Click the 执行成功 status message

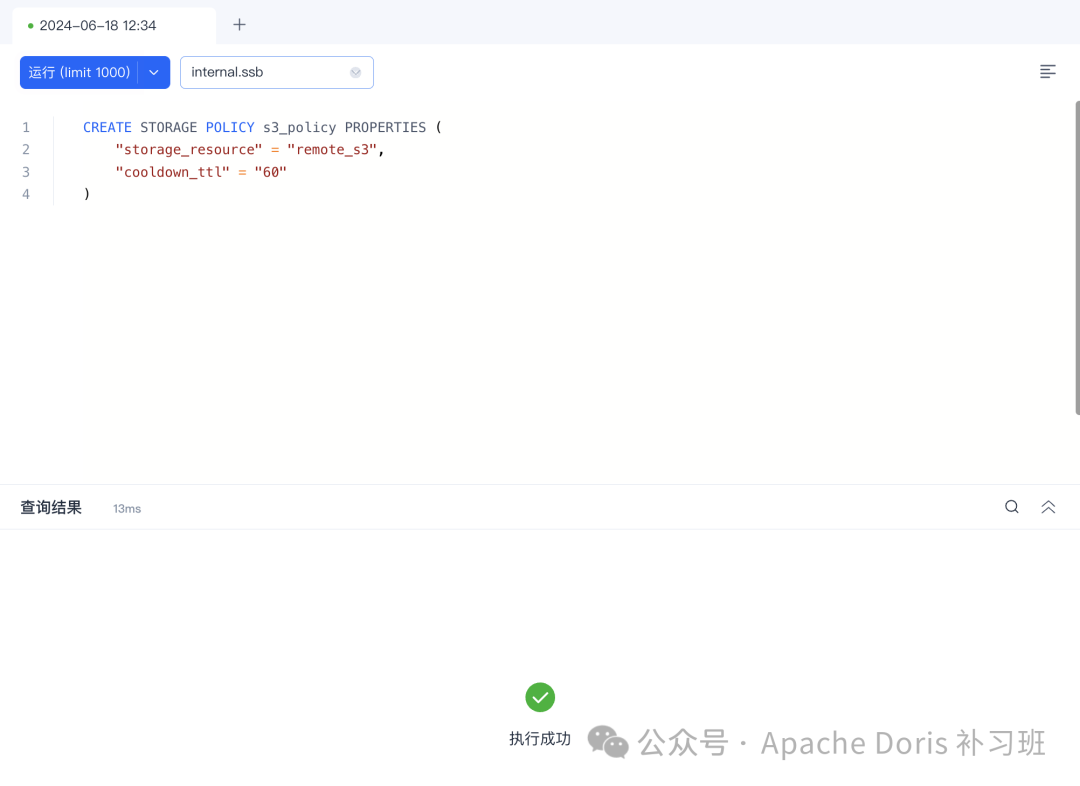540,739
